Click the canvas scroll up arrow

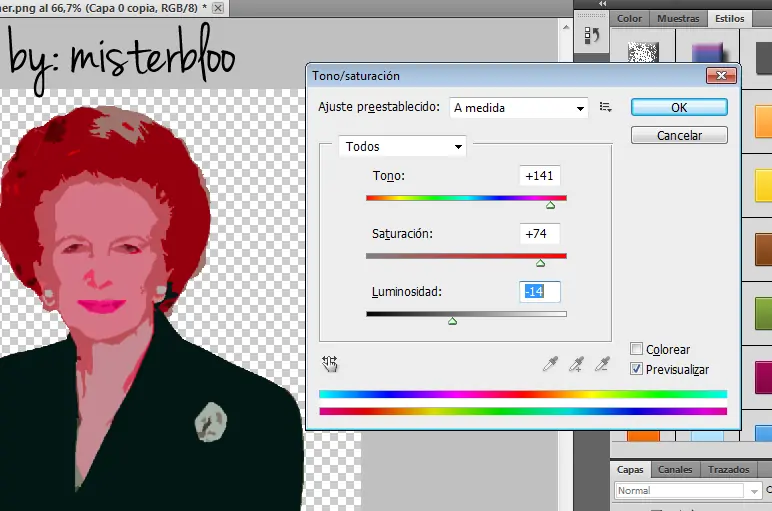(566, 27)
